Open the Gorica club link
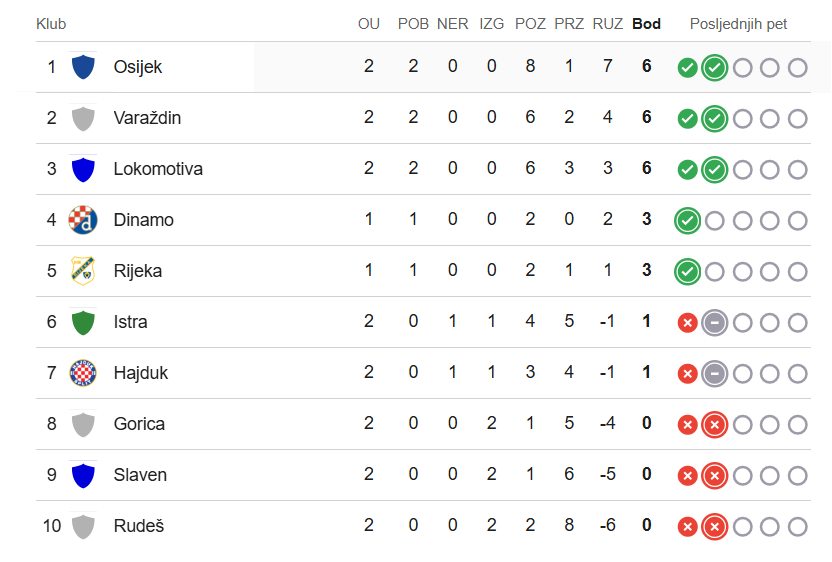 coord(139,423)
